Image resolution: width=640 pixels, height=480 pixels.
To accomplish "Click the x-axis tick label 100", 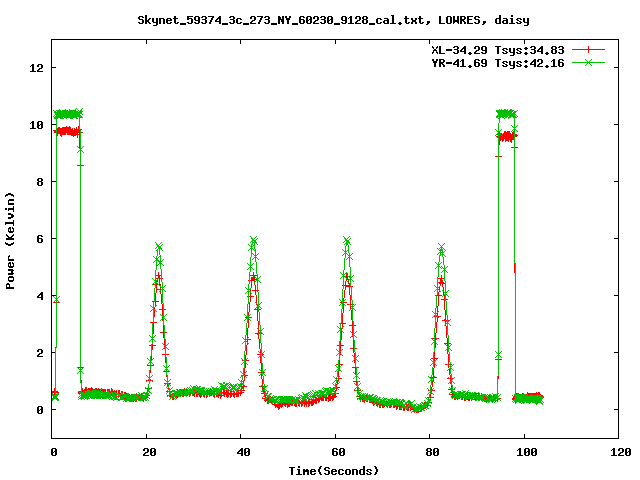I will [x=527, y=452].
